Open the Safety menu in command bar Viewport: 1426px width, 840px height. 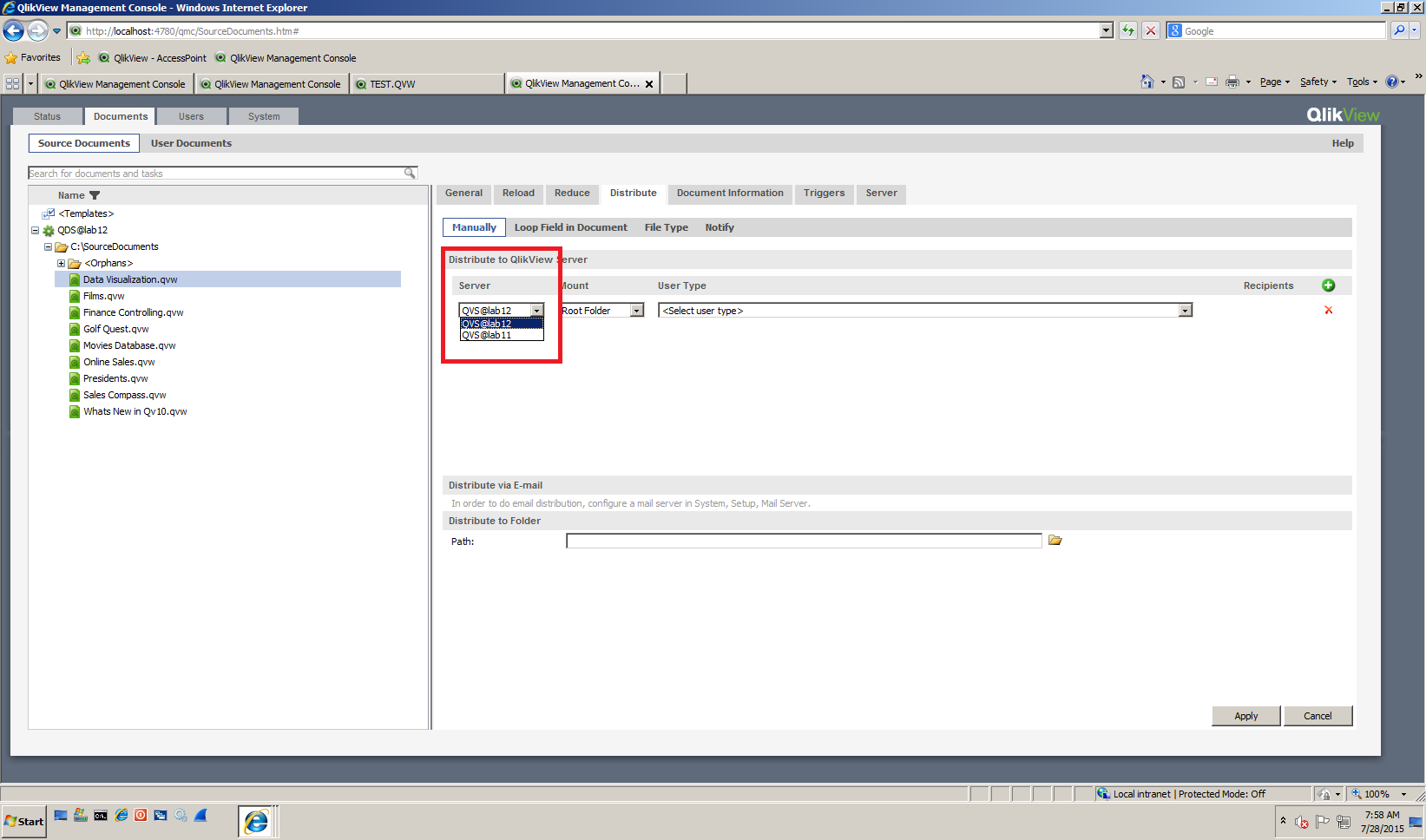pyautogui.click(x=1318, y=82)
